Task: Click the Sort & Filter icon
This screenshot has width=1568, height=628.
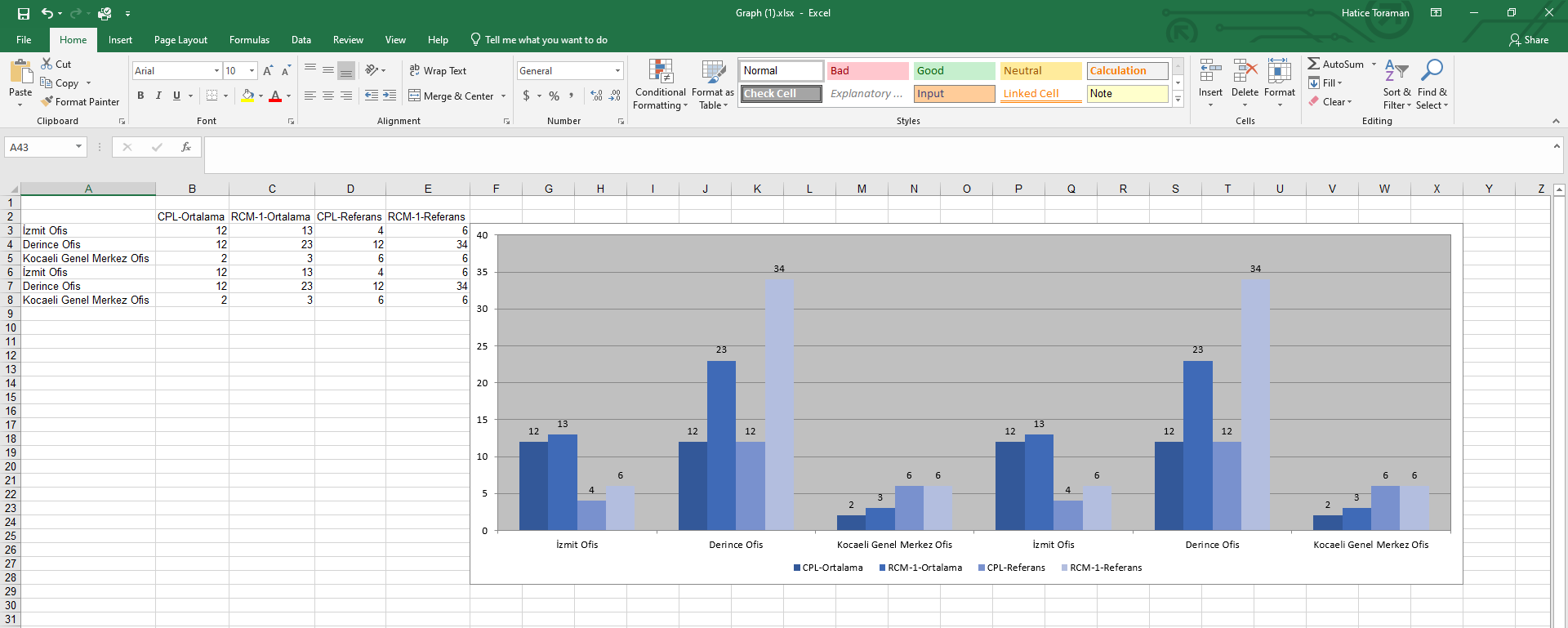Action: coord(1396,84)
